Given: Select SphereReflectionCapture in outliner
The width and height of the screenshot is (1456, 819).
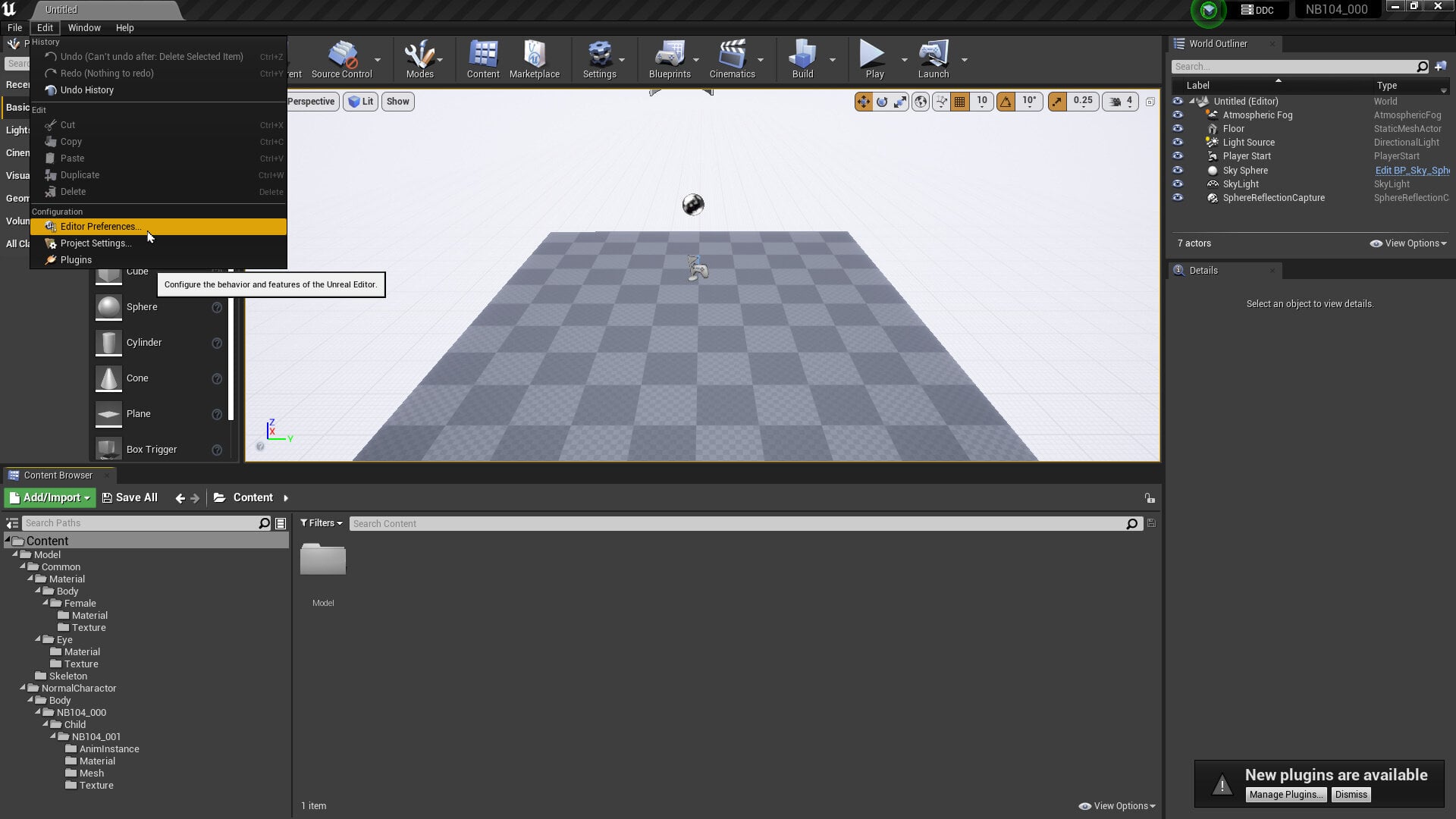Looking at the screenshot, I should (1273, 198).
